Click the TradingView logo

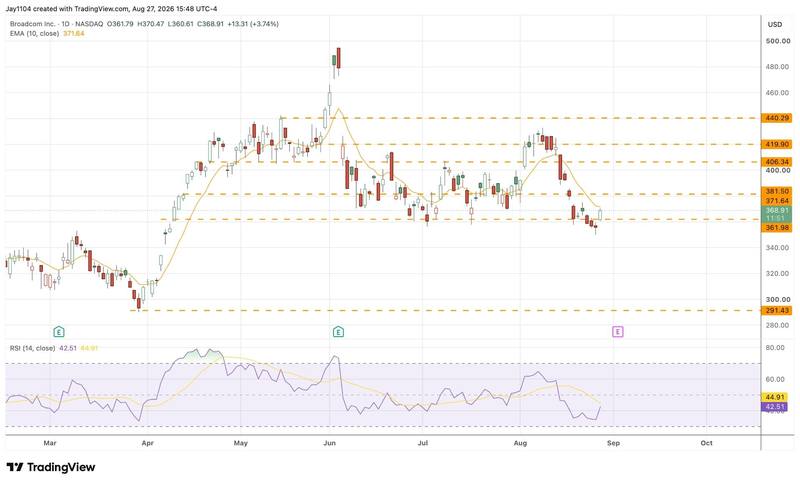(x=51, y=467)
